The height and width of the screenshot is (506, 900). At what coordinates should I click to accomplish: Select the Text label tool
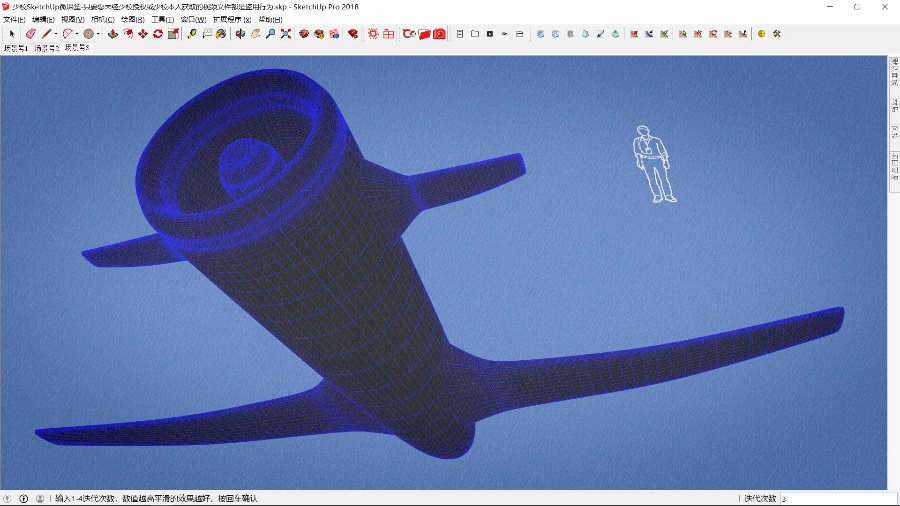pos(207,34)
